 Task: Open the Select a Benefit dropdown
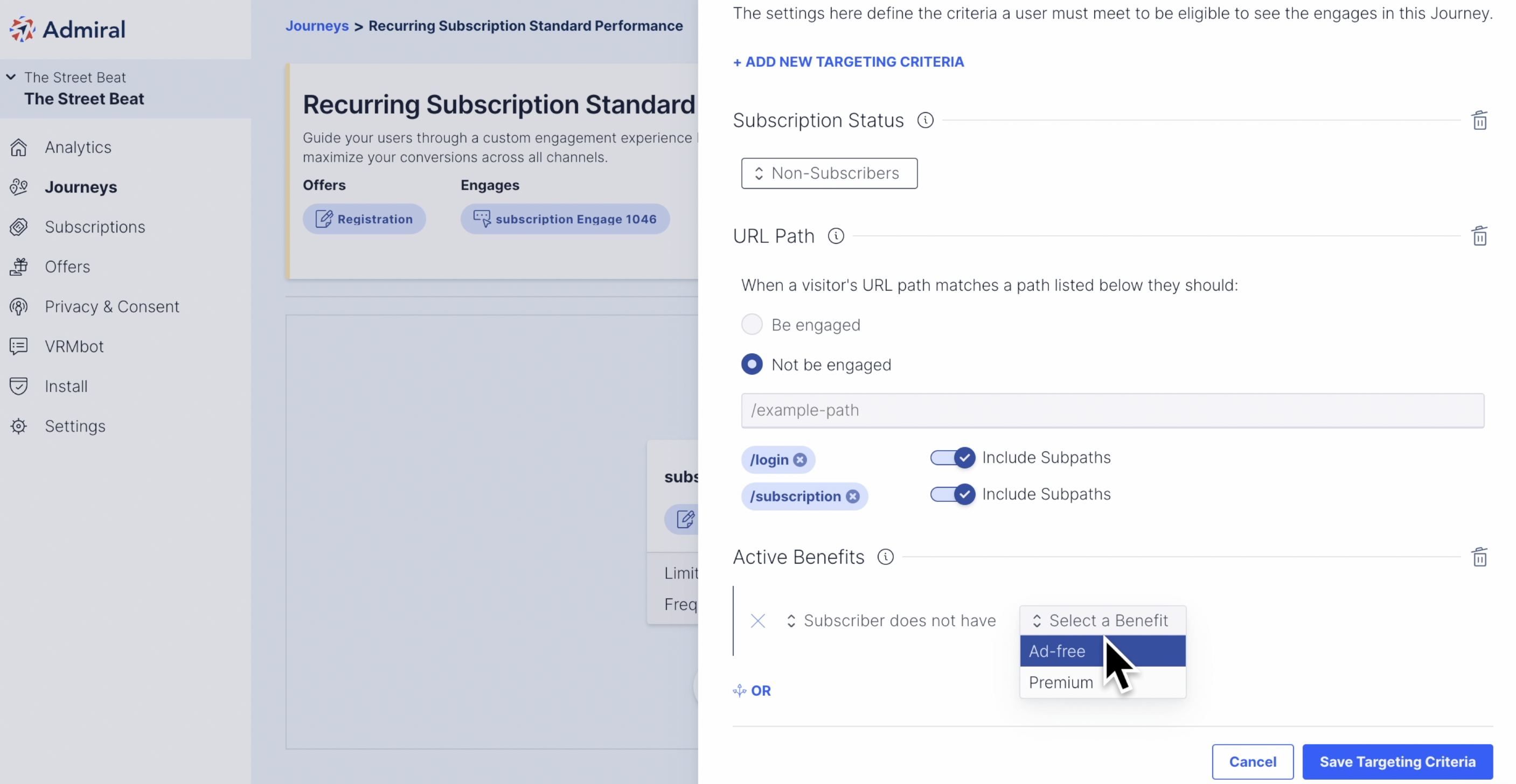click(x=1102, y=620)
